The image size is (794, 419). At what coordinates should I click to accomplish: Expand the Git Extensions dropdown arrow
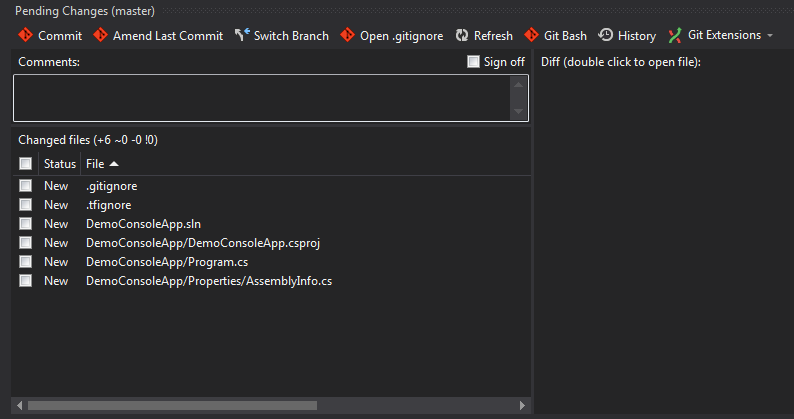point(769,36)
